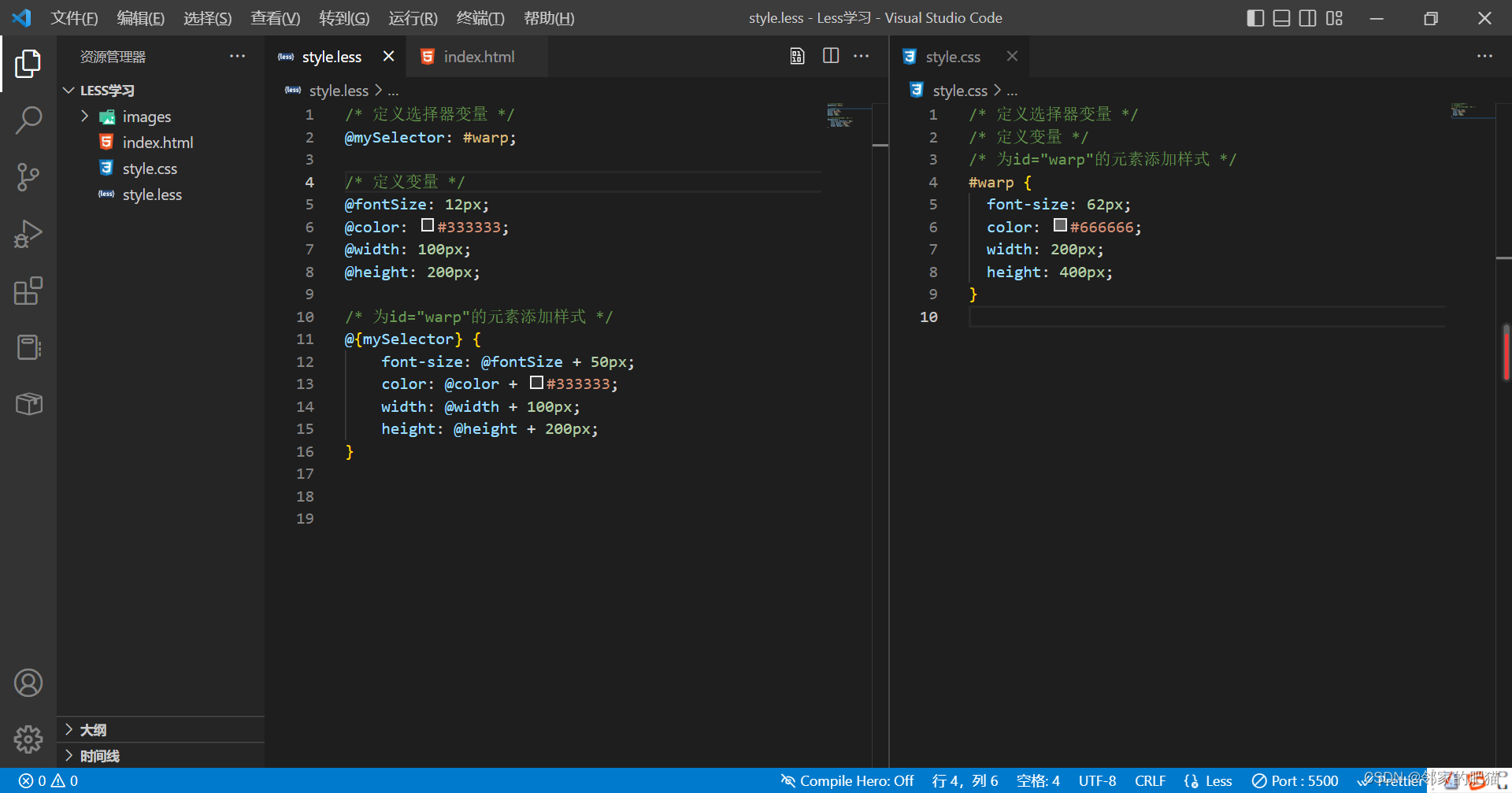Open the 编辑(E) menu
The width and height of the screenshot is (1512, 793).
pos(141,17)
